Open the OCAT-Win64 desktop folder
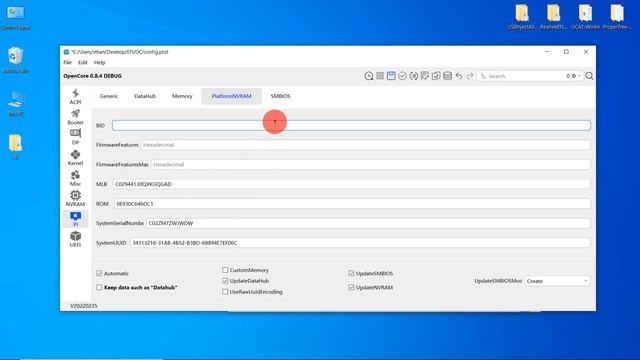640x360 pixels. coord(585,17)
